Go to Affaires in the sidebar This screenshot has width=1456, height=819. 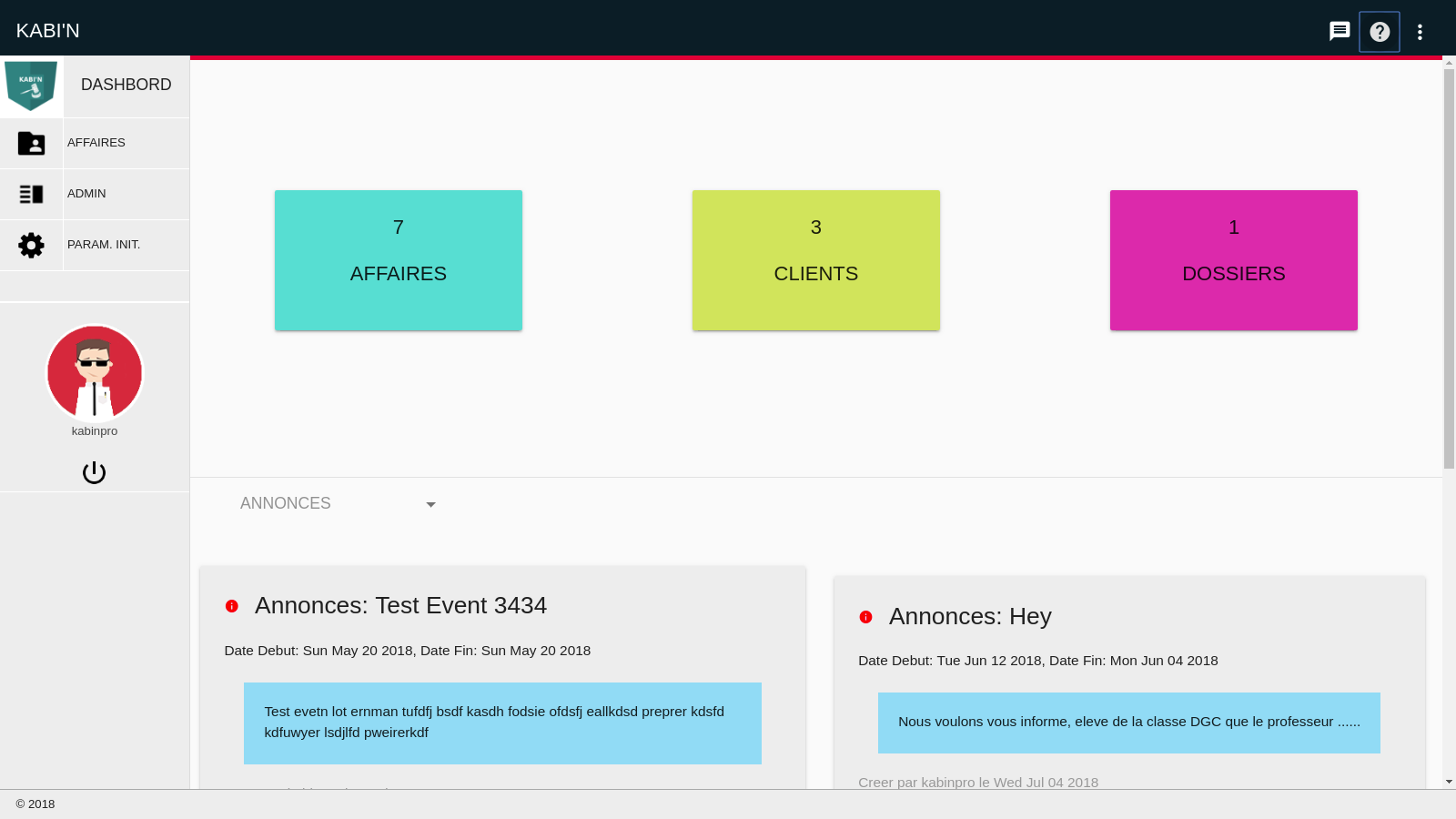pos(96,143)
